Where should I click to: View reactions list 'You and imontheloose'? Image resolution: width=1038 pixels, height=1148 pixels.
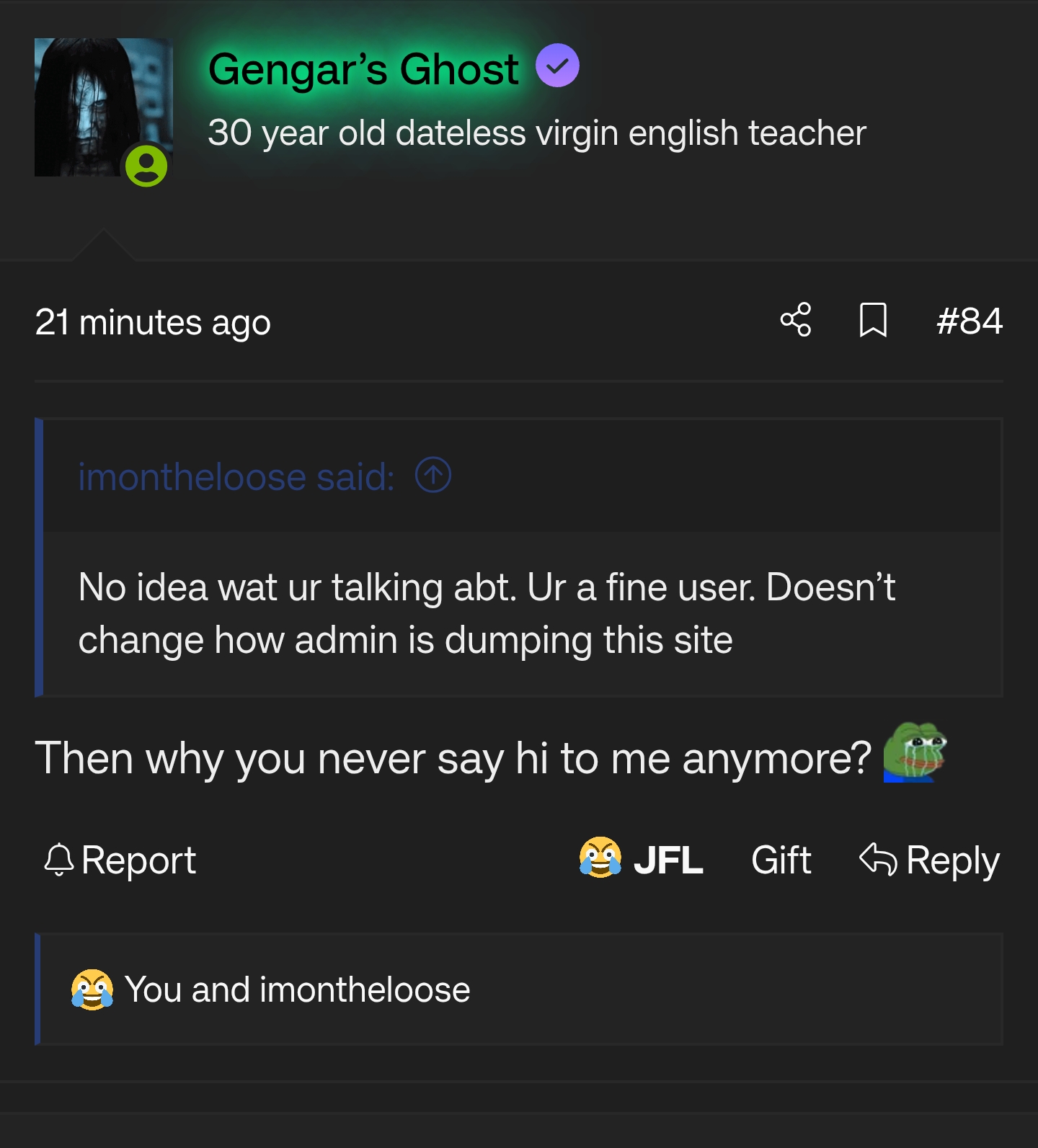coord(297,989)
